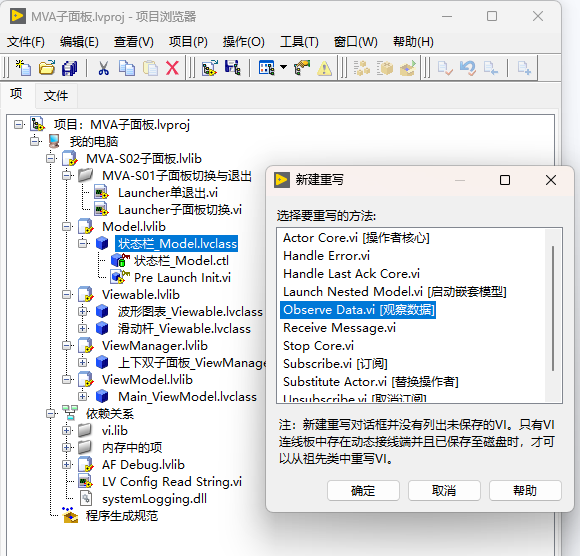Collapse the MVA-S01子面板切换与退出 folder

(x=67, y=176)
